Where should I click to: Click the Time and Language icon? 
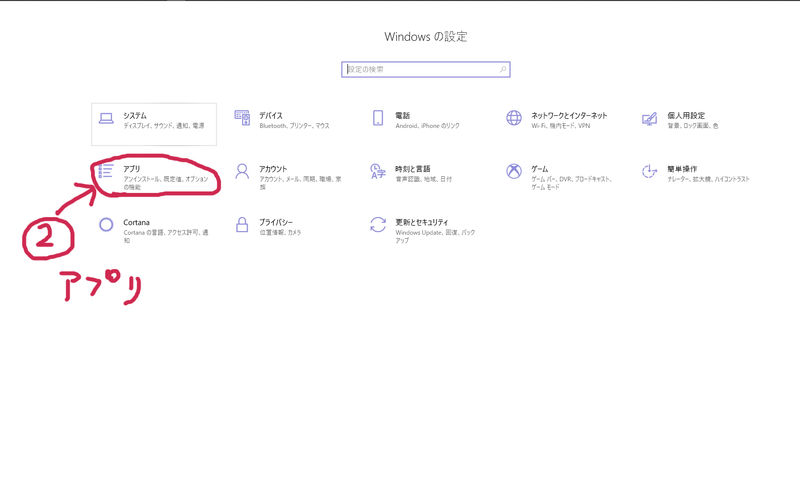tap(378, 172)
